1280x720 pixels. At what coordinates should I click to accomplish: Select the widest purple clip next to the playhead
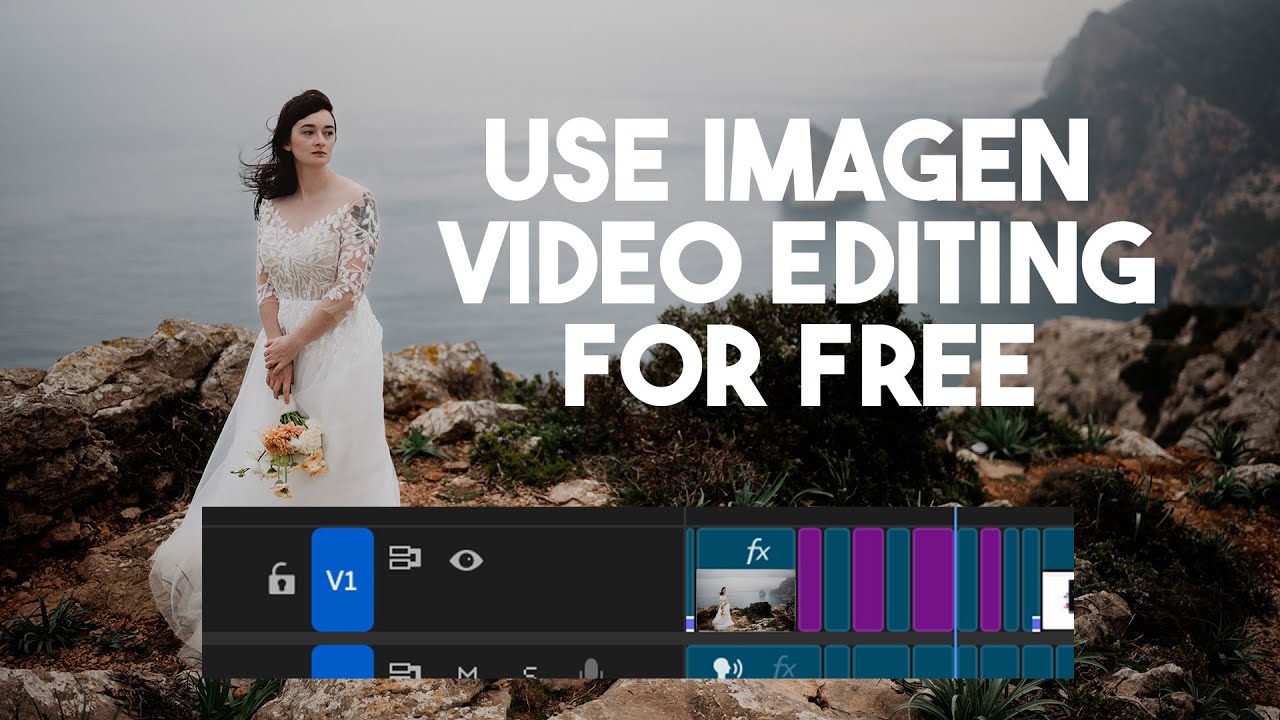click(x=933, y=580)
